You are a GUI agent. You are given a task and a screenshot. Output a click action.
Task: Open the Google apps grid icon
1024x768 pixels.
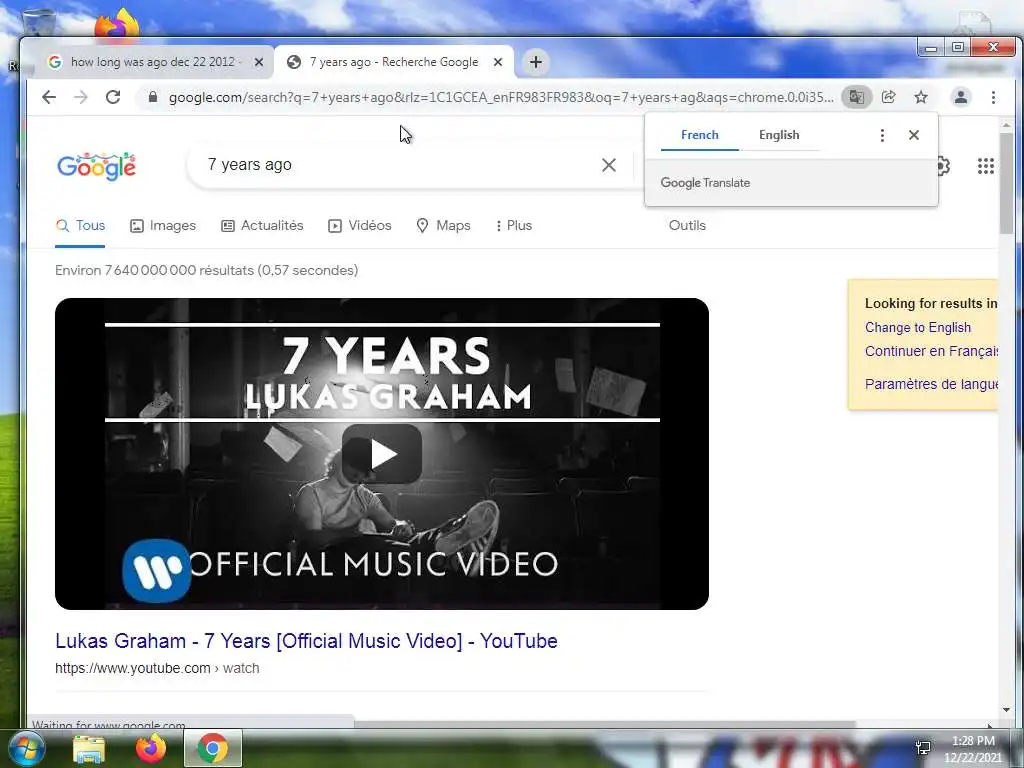985,166
